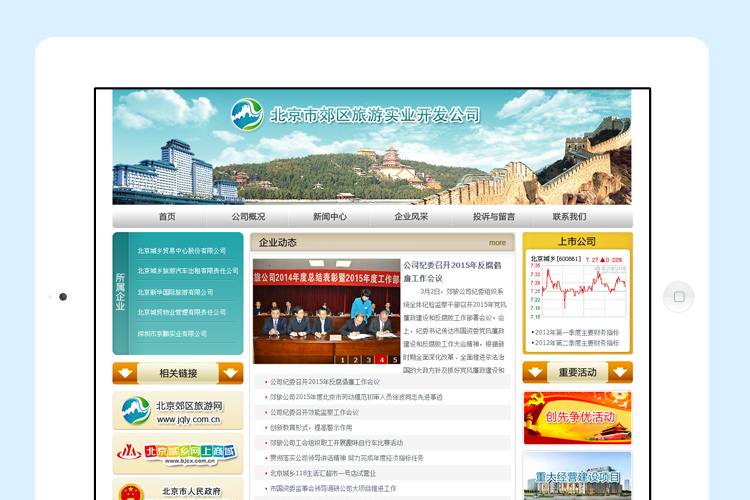This screenshot has height=500, width=750.
Task: Click the 北京郊区旅游网 logo link
Action: tap(178, 411)
